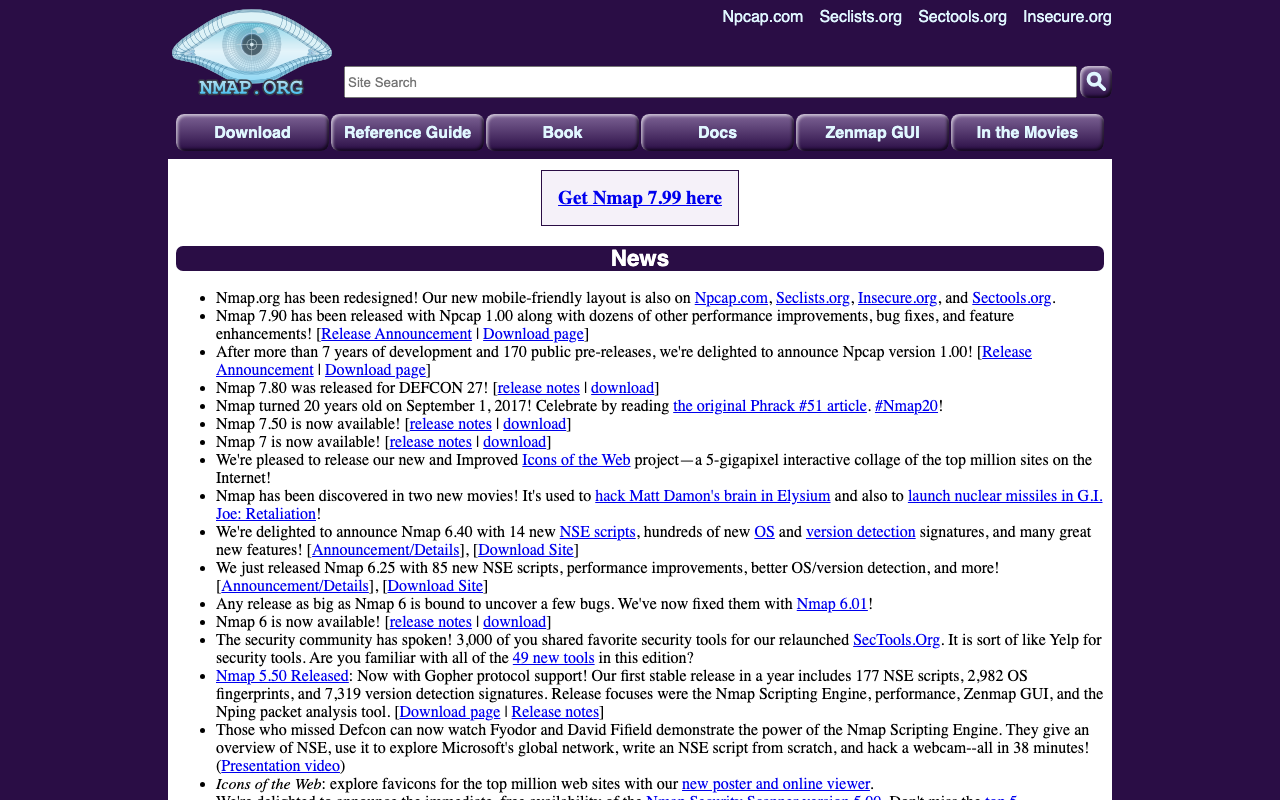This screenshot has height=800, width=1280.
Task: Open hack Matt Damon's brain in Elysium link
Action: (713, 496)
